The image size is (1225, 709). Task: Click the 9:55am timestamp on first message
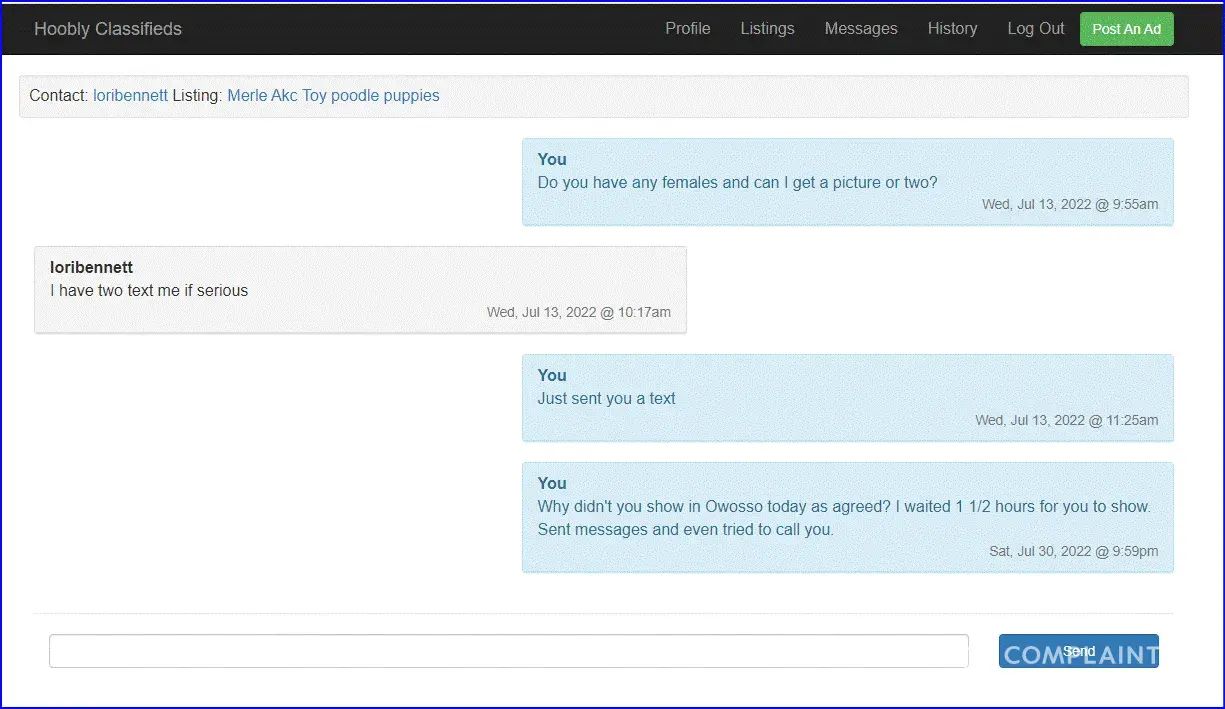[1069, 205]
